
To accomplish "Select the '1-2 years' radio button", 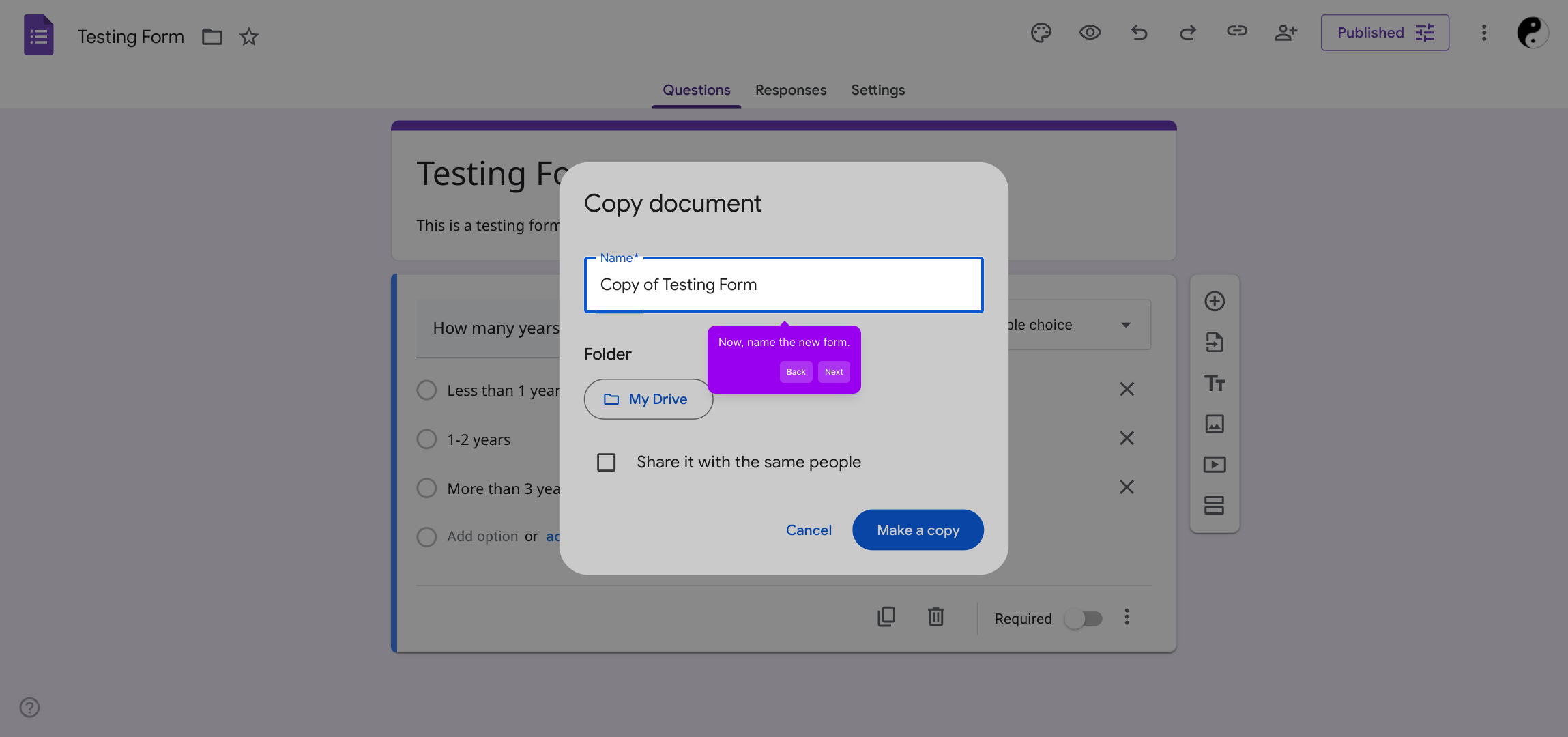I will tap(426, 439).
